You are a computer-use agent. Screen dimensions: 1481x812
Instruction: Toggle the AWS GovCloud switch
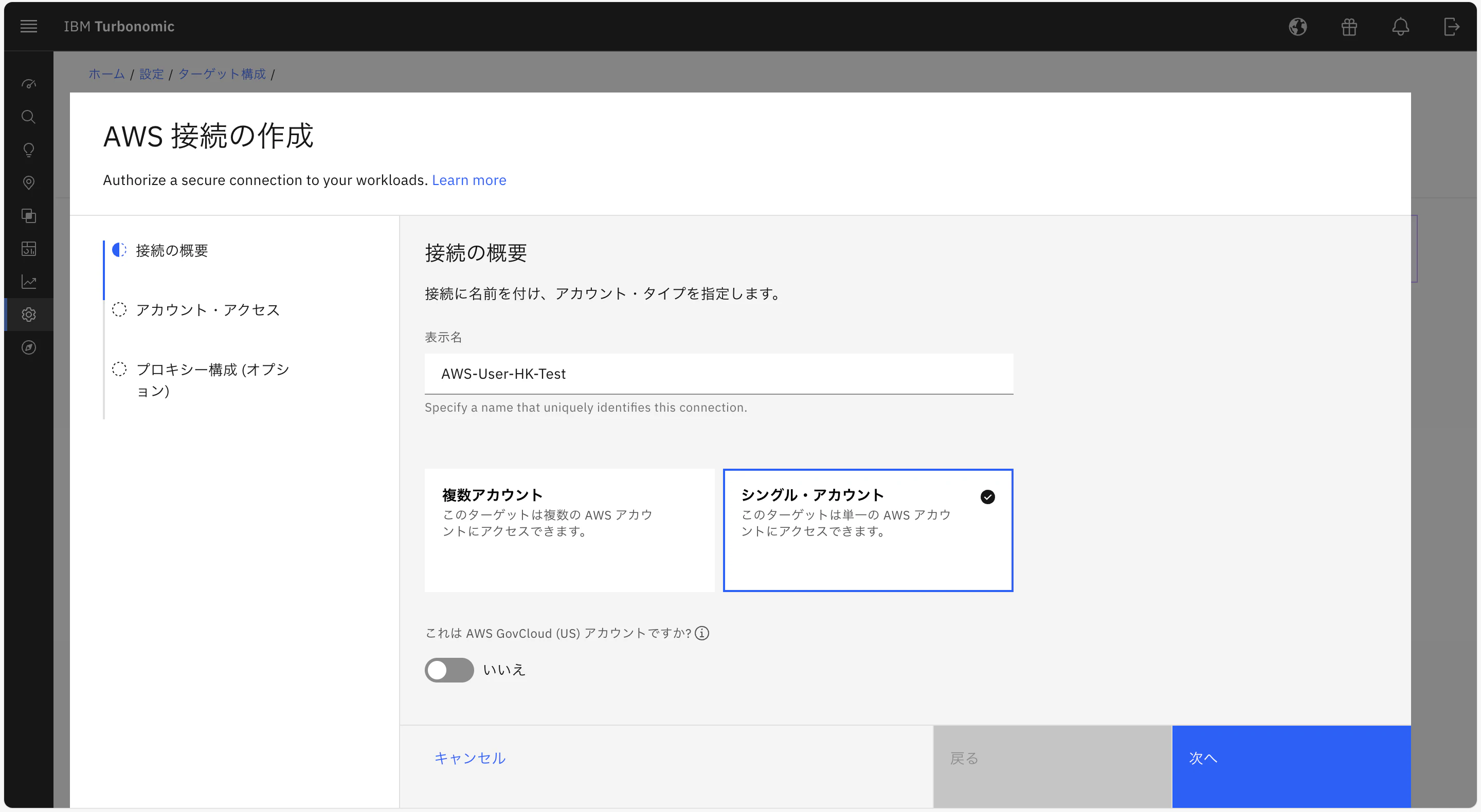tap(449, 670)
